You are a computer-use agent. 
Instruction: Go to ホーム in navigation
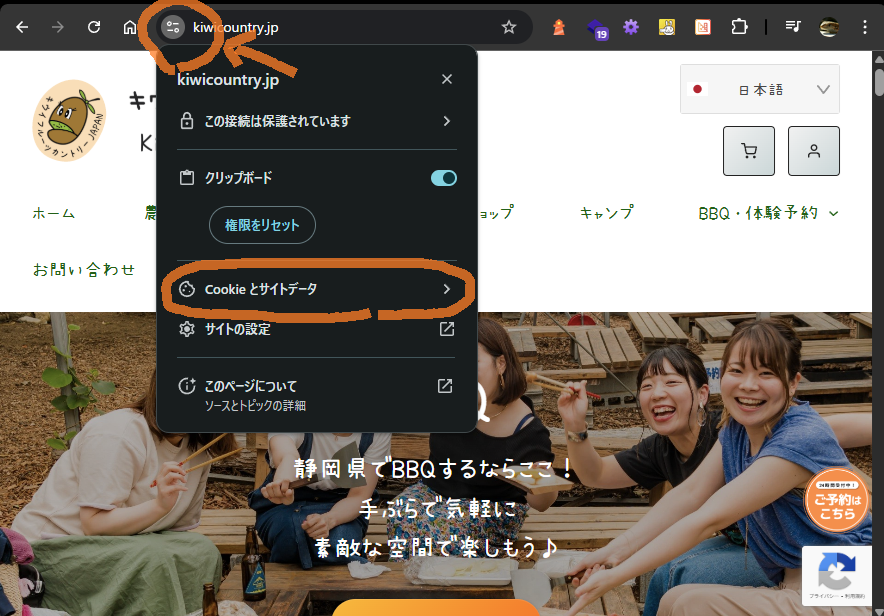point(54,213)
